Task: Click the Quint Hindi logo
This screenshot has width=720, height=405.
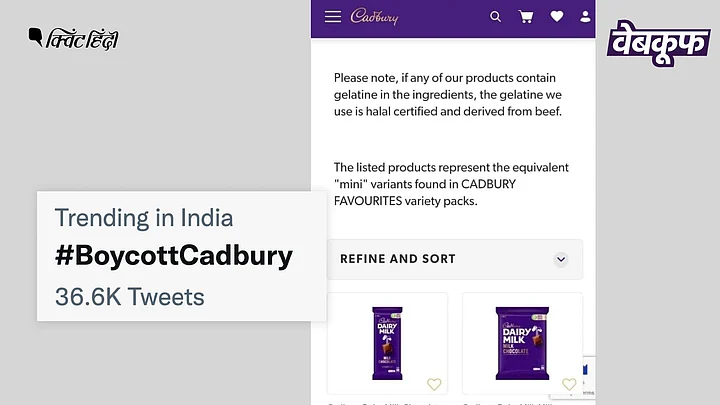Action: pos(73,39)
